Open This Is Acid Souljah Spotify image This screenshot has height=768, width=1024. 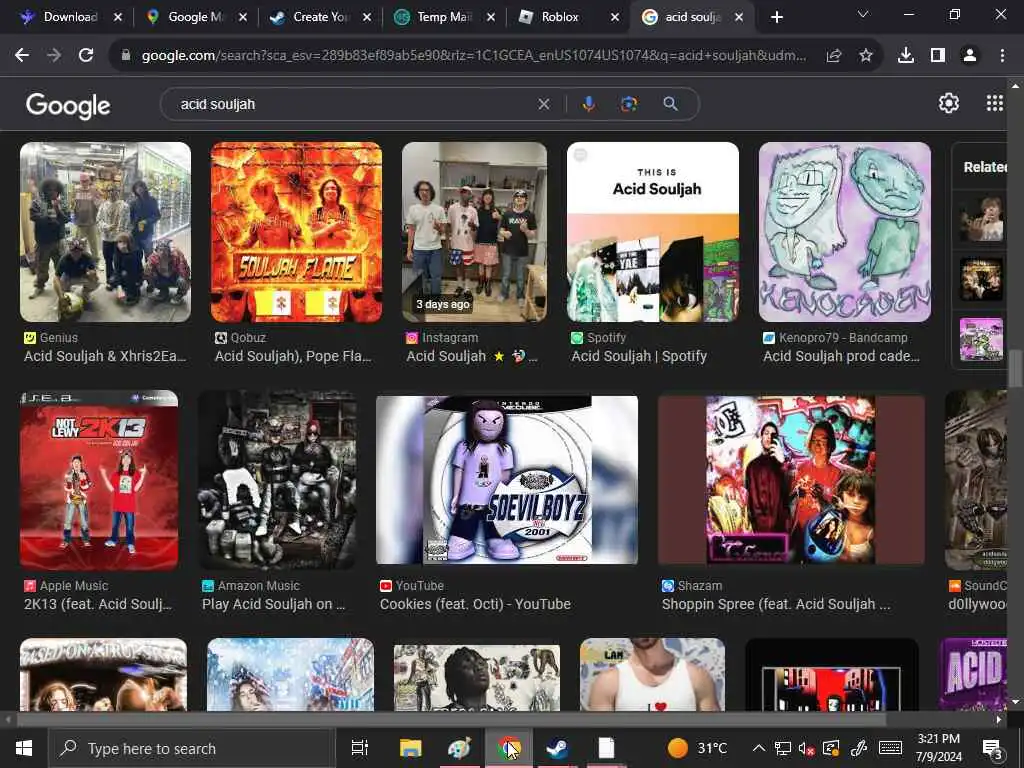[653, 232]
